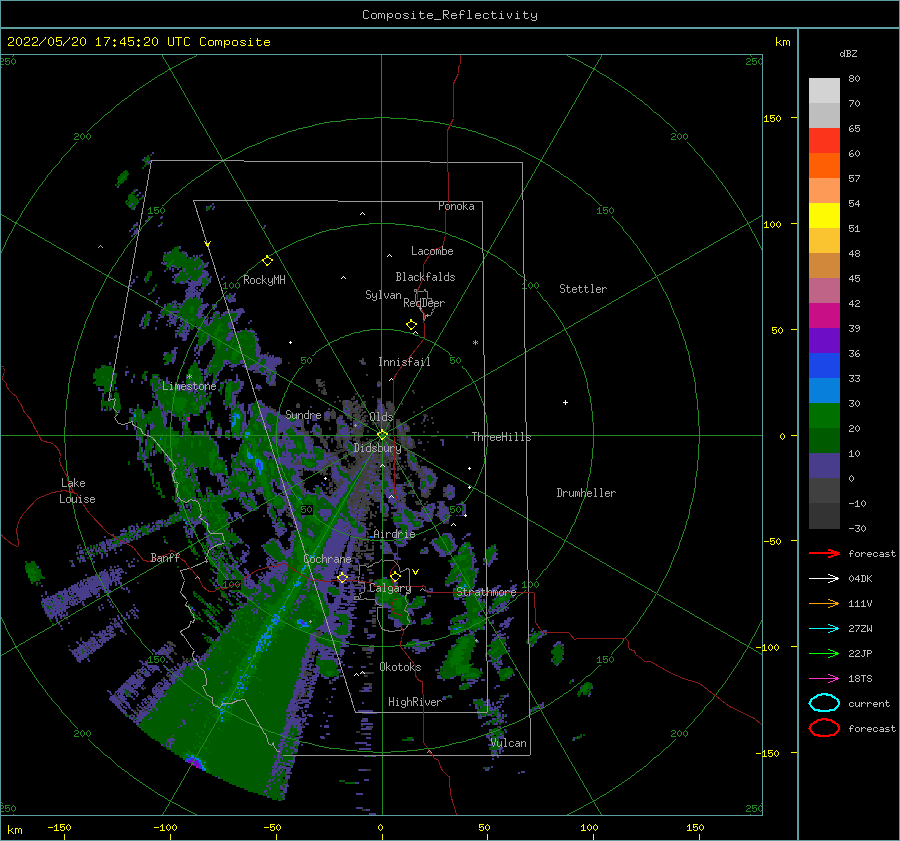Select the Innisfail label
The width and height of the screenshot is (900, 841).
click(404, 362)
